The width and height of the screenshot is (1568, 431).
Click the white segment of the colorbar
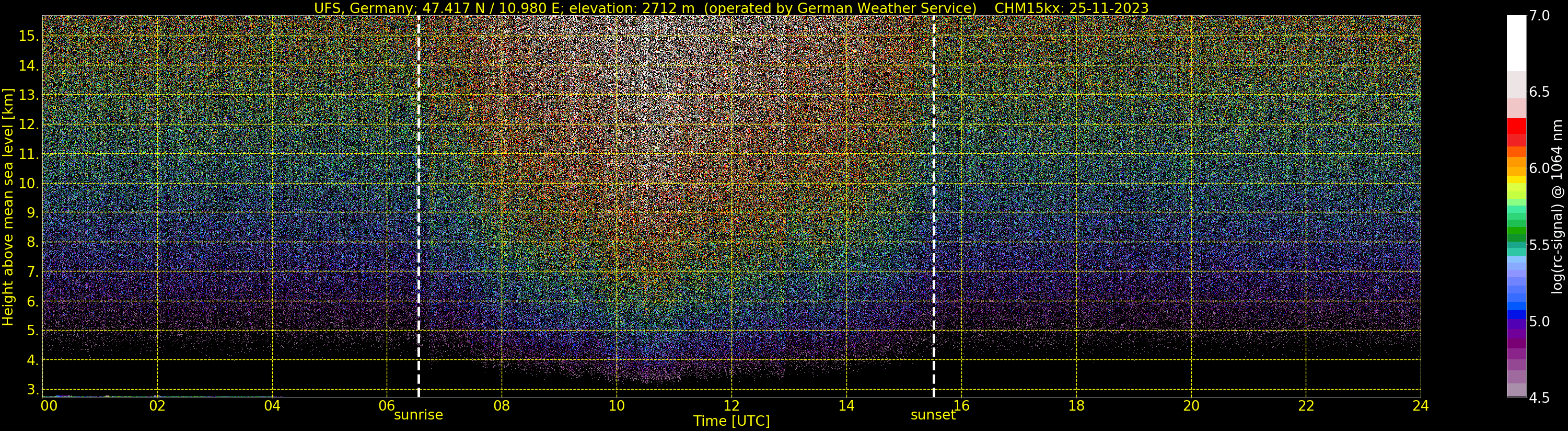coord(1516,43)
